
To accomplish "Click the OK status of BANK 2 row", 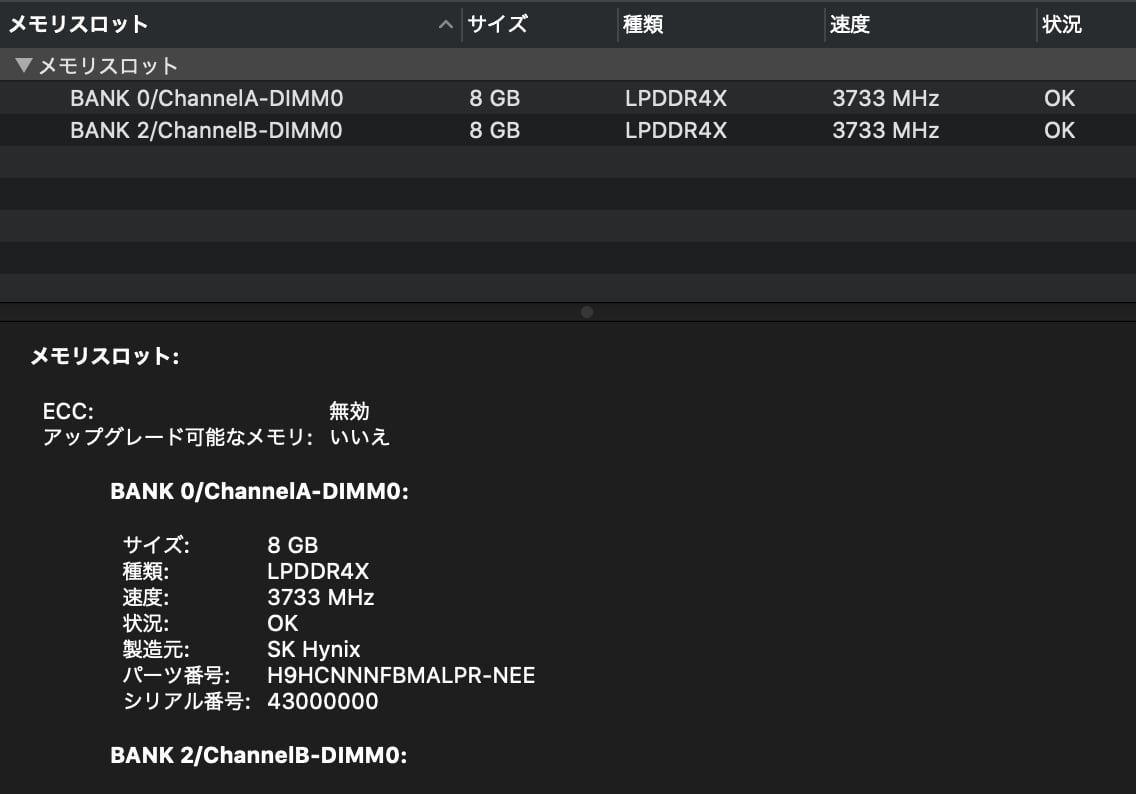I will point(1059,130).
